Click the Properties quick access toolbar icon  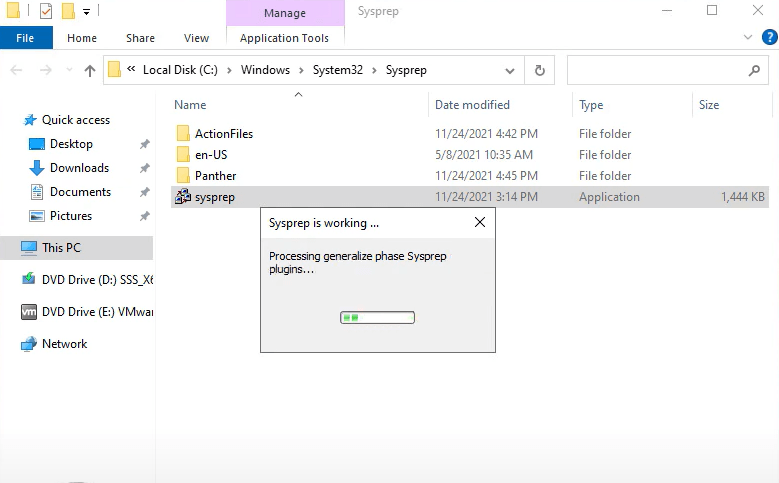[x=46, y=10]
